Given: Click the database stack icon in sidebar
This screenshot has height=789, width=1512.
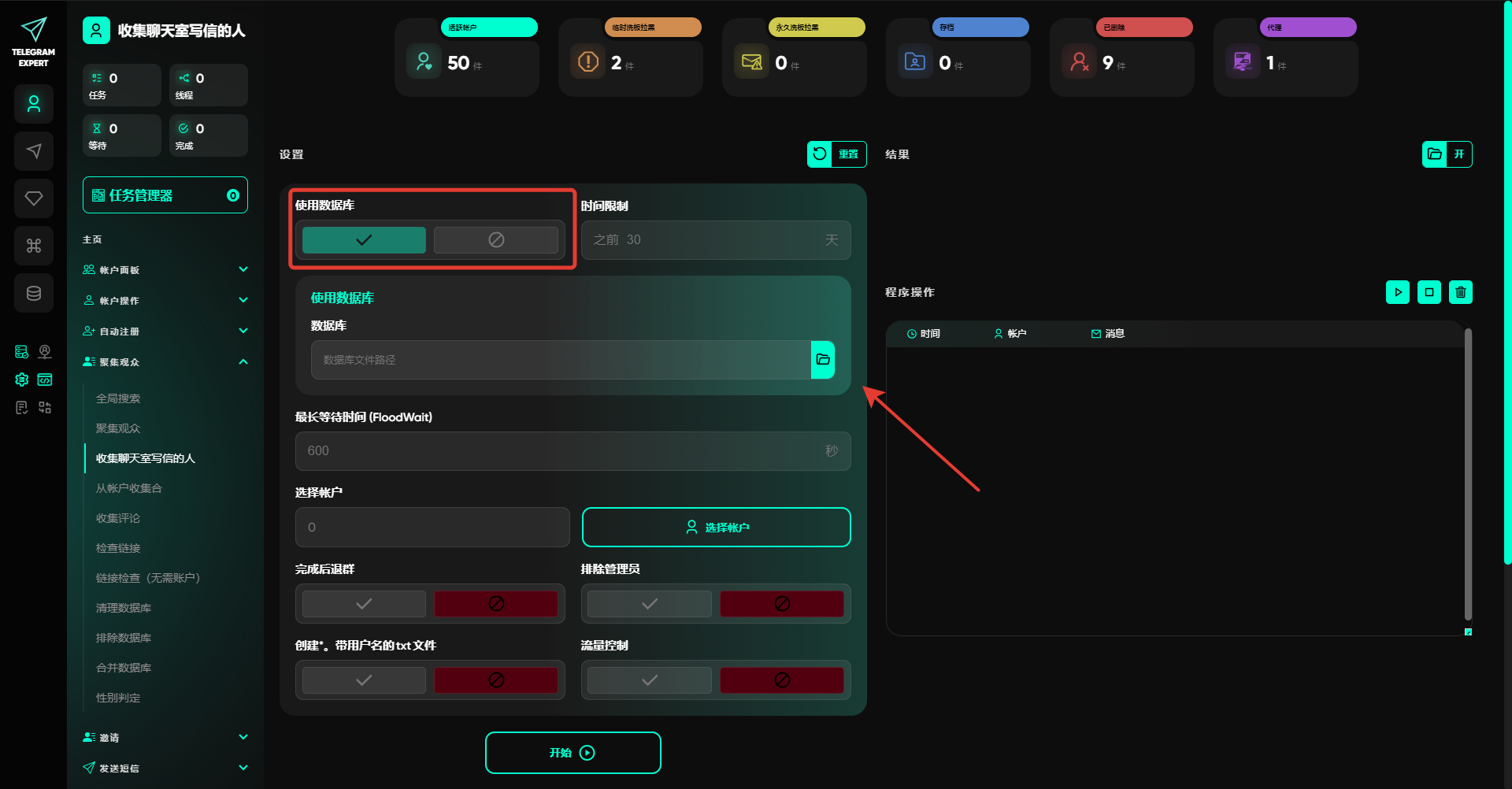Looking at the screenshot, I should point(34,293).
